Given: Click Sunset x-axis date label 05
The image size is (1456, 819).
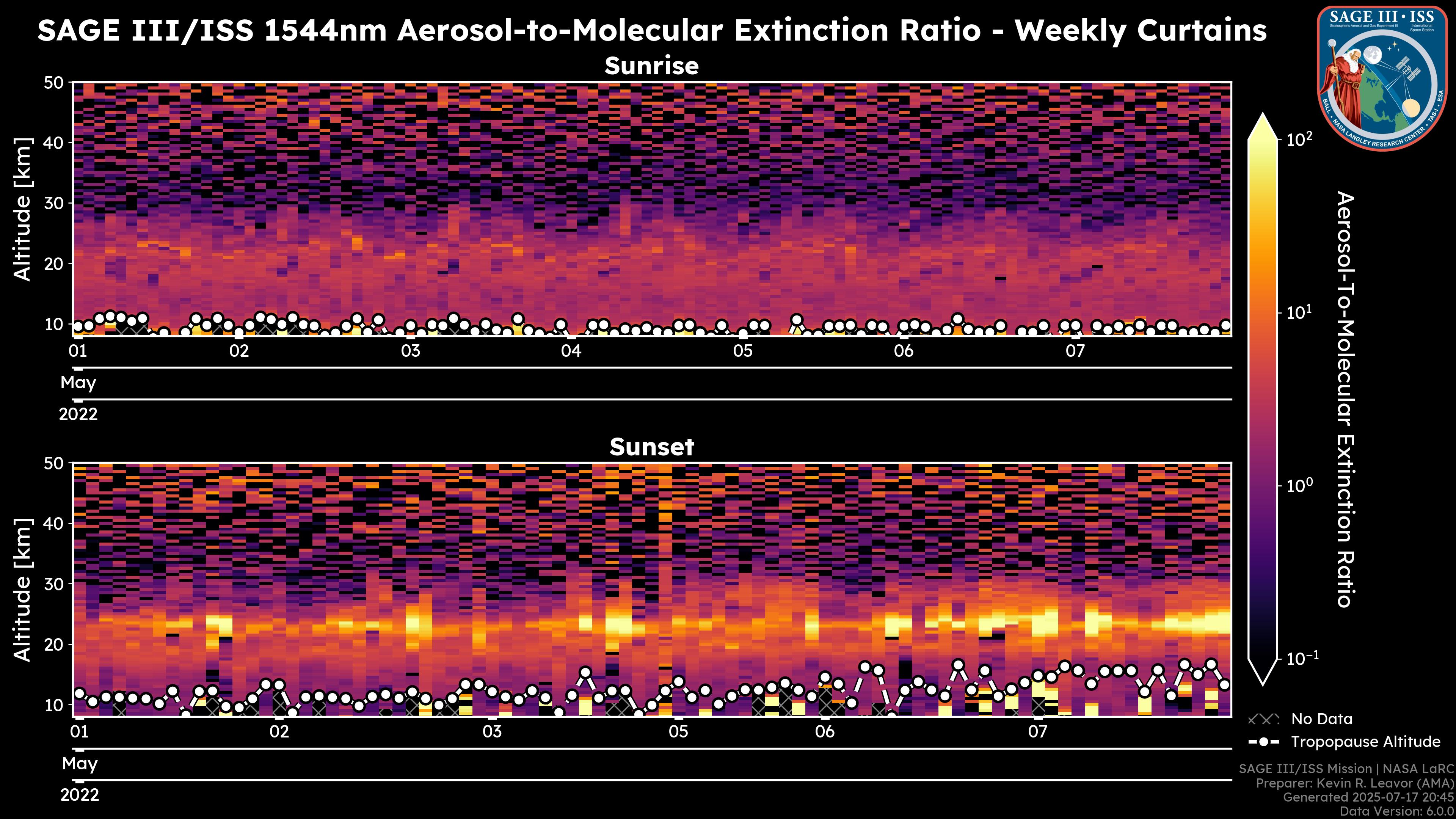Looking at the screenshot, I should click(678, 732).
